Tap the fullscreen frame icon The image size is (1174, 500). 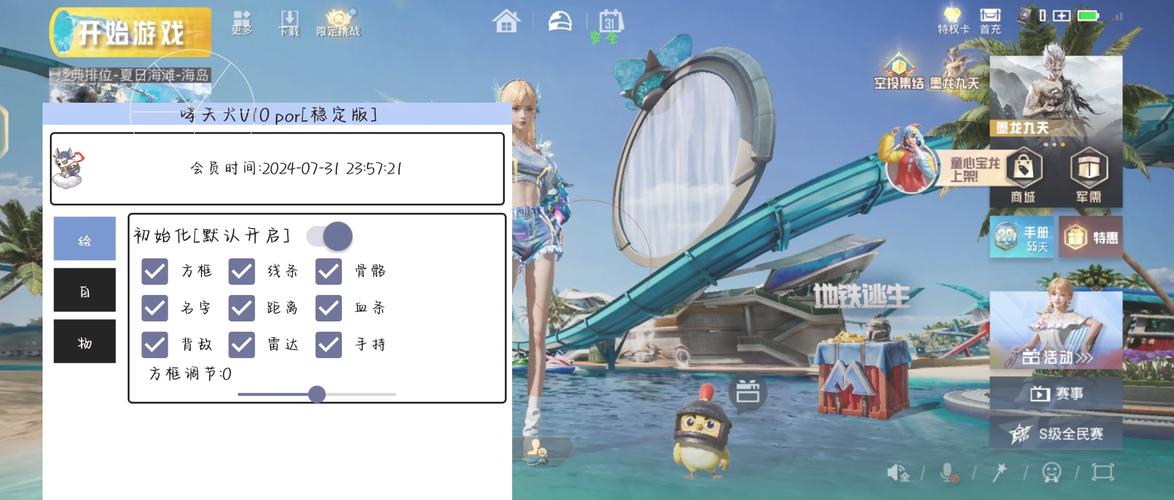coord(1102,472)
